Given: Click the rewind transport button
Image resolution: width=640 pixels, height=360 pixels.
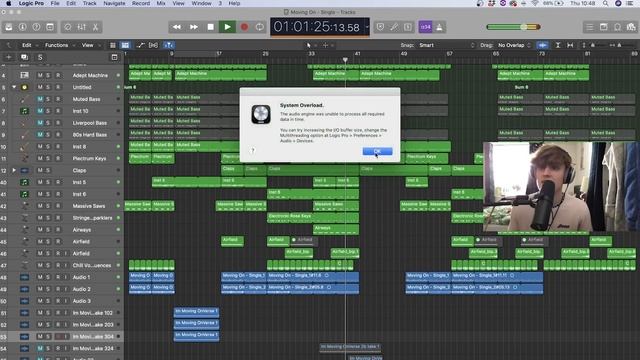Looking at the screenshot, I should [177, 27].
